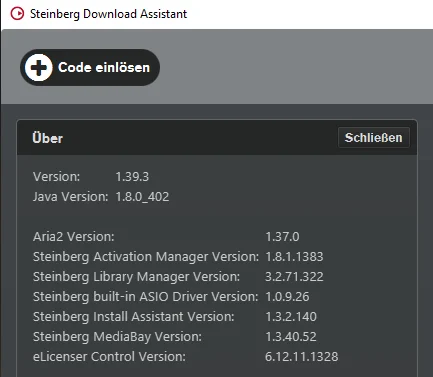Image resolution: width=433 pixels, height=377 pixels.
Task: Select the Java version value 1.8.0_402
Action: click(142, 197)
